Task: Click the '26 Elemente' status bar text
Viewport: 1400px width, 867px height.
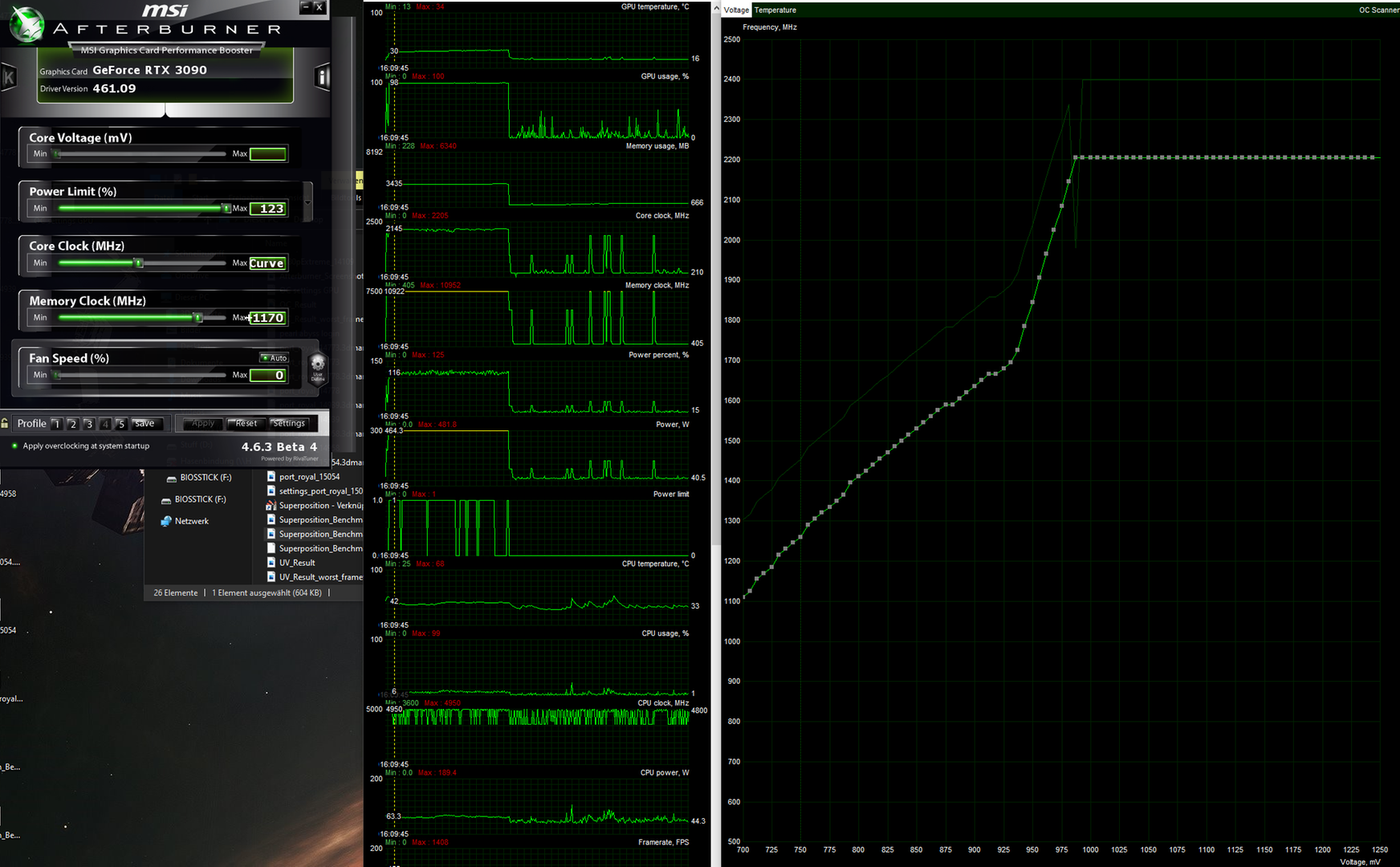Action: coord(176,593)
